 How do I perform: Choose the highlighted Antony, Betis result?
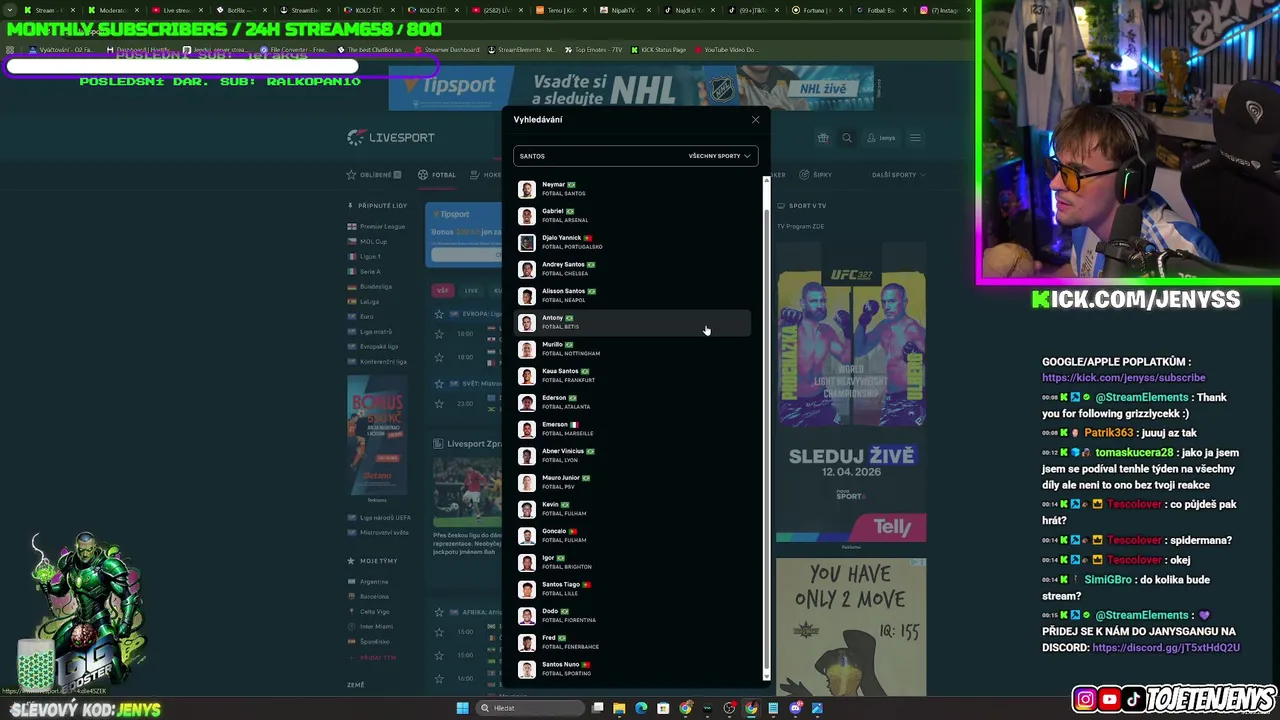tap(632, 322)
